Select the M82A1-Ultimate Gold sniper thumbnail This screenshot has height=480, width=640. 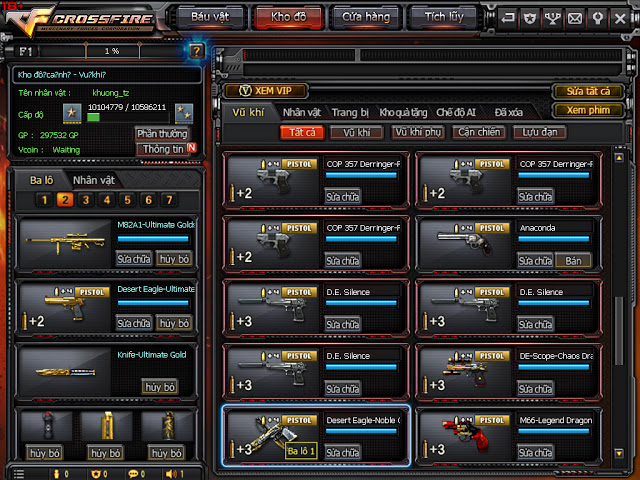[x=65, y=244]
